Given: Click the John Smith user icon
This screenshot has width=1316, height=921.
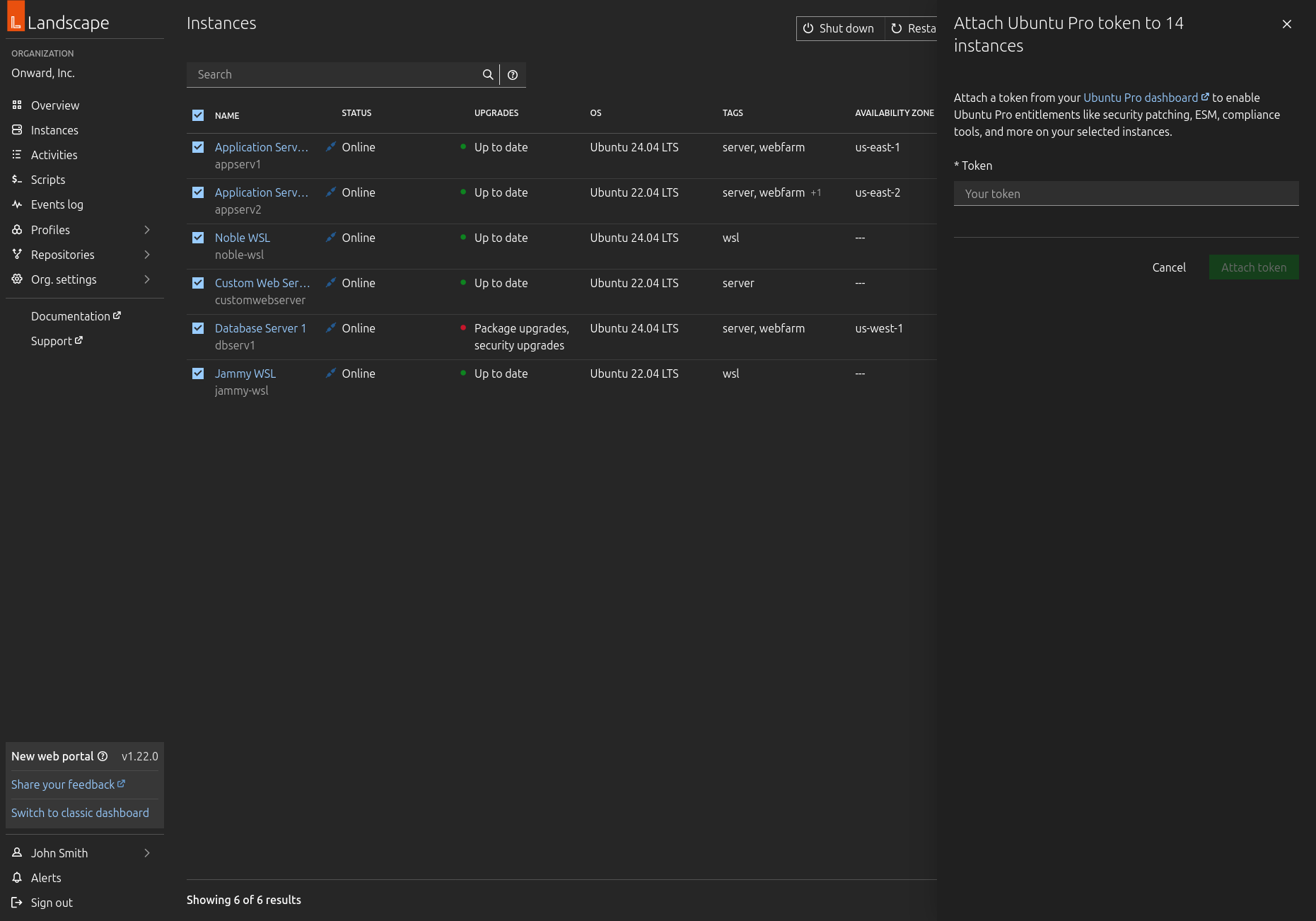Looking at the screenshot, I should (x=17, y=853).
